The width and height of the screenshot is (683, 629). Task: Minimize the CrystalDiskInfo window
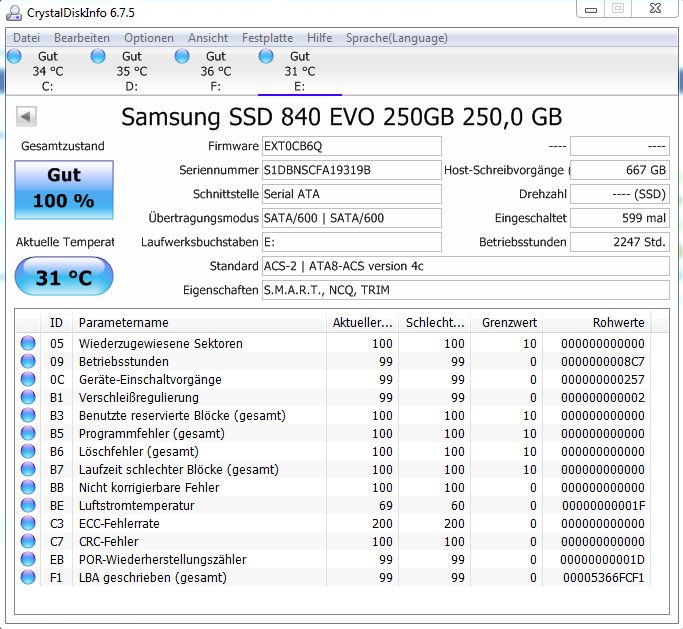[x=591, y=9]
